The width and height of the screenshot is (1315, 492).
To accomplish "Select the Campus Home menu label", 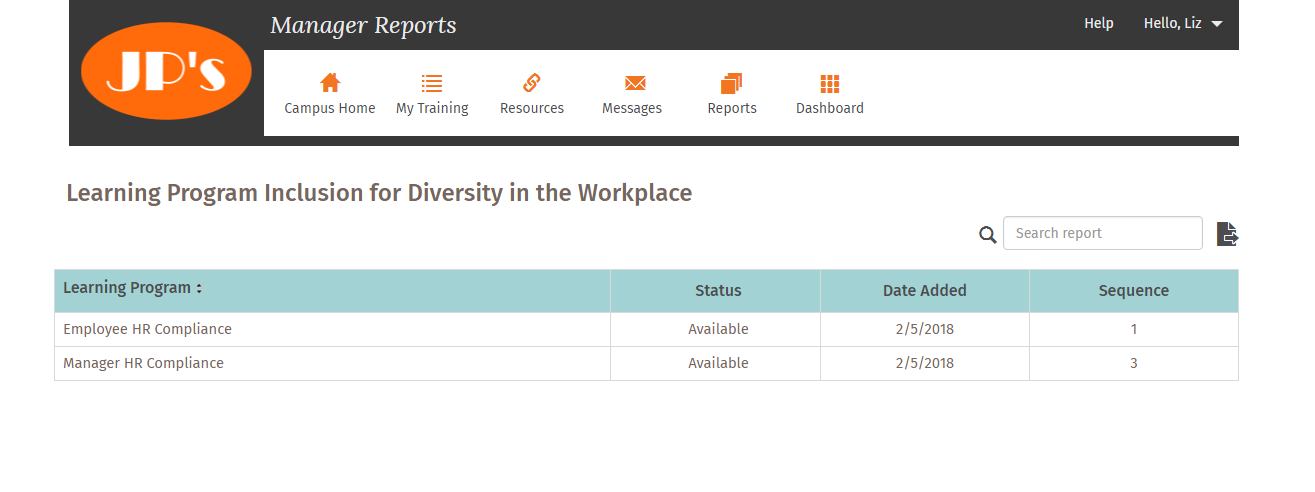I will coord(330,108).
